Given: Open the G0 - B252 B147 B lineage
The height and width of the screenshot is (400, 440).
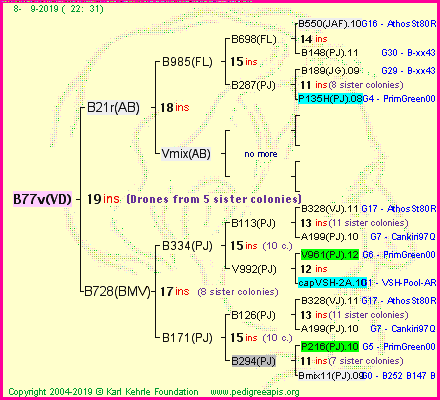Looking at the screenshot, I should tap(399, 376).
